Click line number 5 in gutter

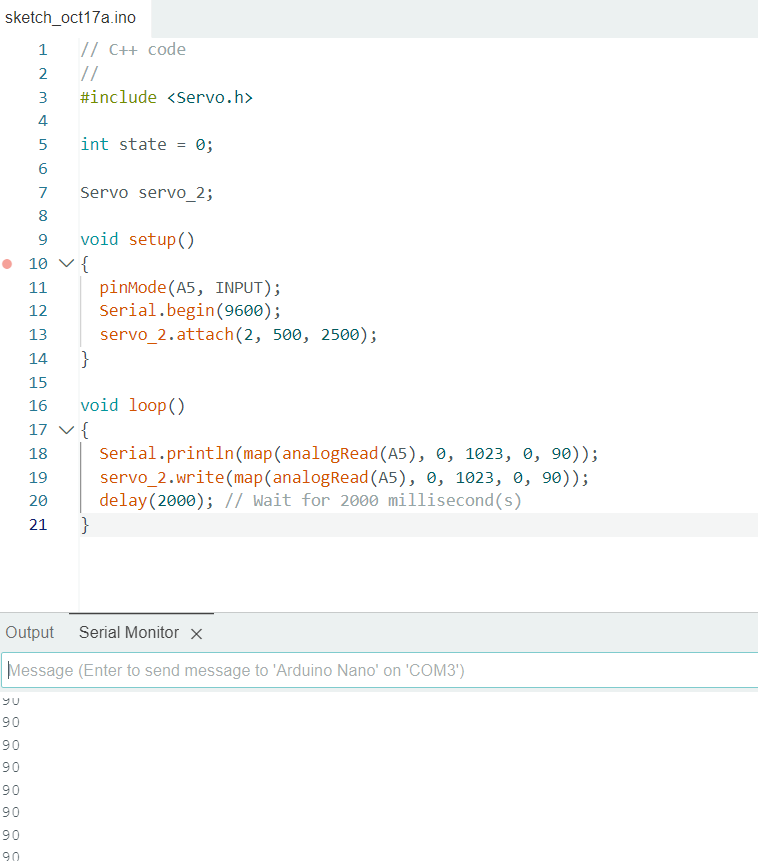pos(43,145)
